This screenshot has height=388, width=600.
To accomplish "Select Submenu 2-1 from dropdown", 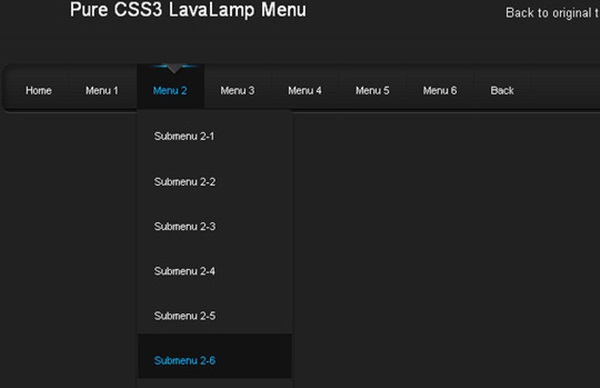I will tap(215, 136).
